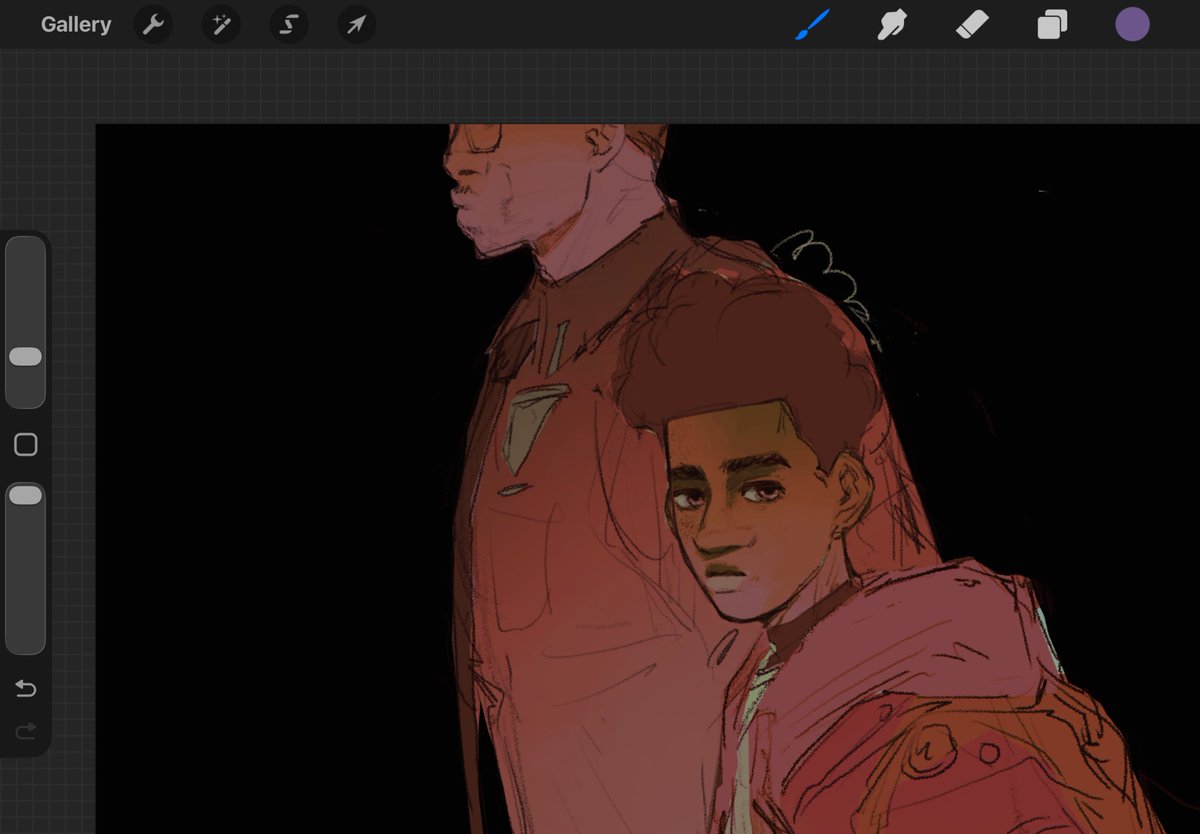Image resolution: width=1200 pixels, height=834 pixels.
Task: Select the Smudge tool
Action: click(892, 25)
